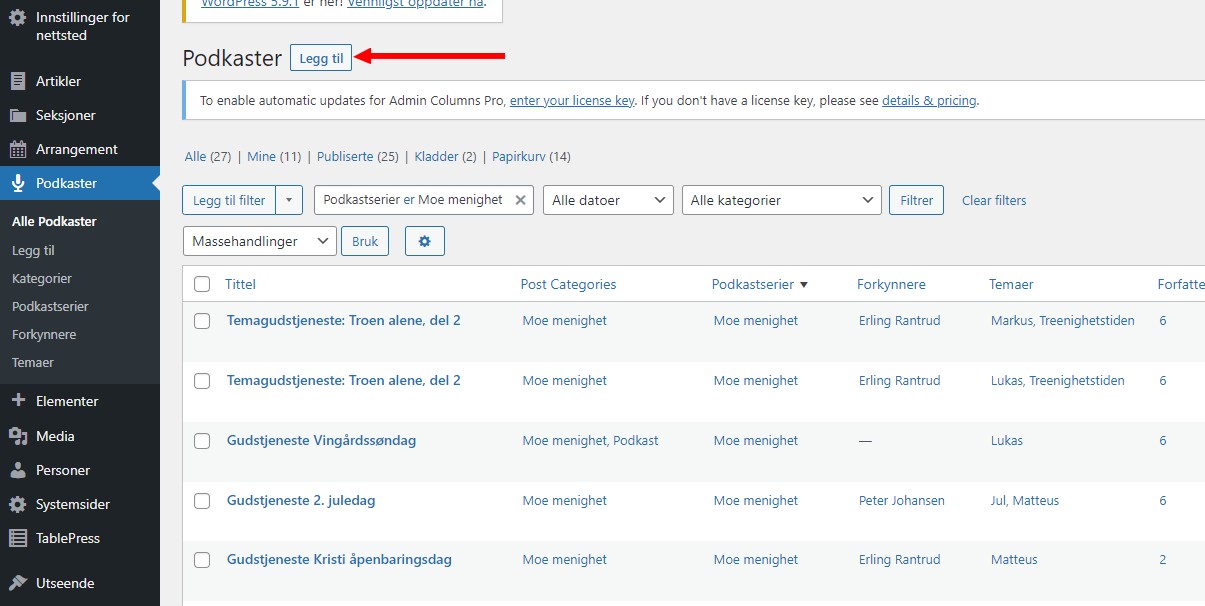This screenshot has height=606, width=1205.
Task: Open column settings gear button
Action: pyautogui.click(x=425, y=241)
